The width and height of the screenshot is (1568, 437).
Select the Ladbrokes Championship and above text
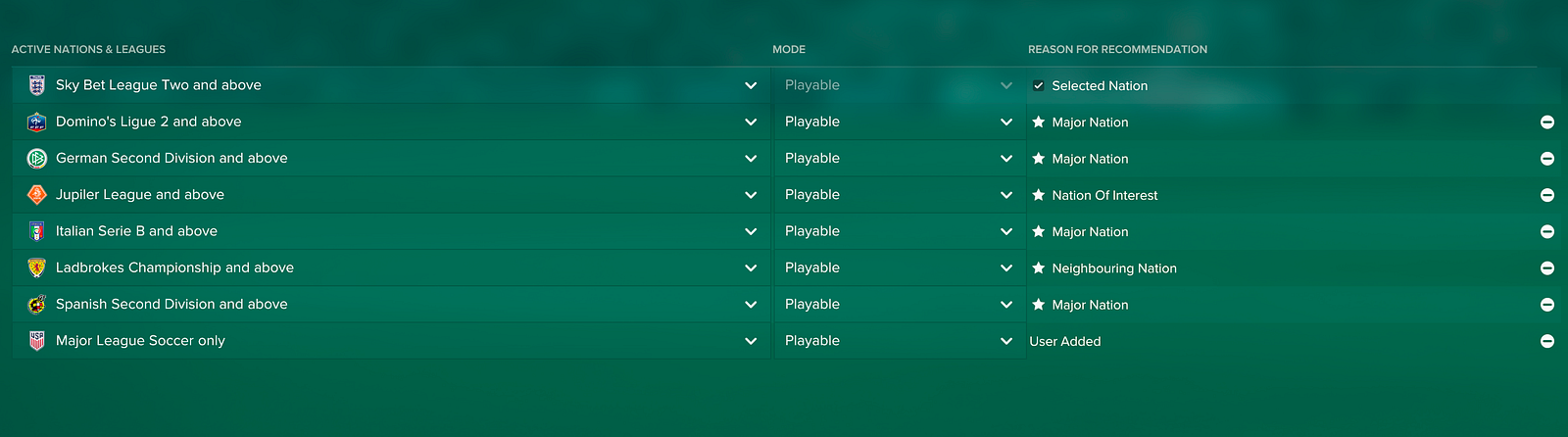[174, 267]
